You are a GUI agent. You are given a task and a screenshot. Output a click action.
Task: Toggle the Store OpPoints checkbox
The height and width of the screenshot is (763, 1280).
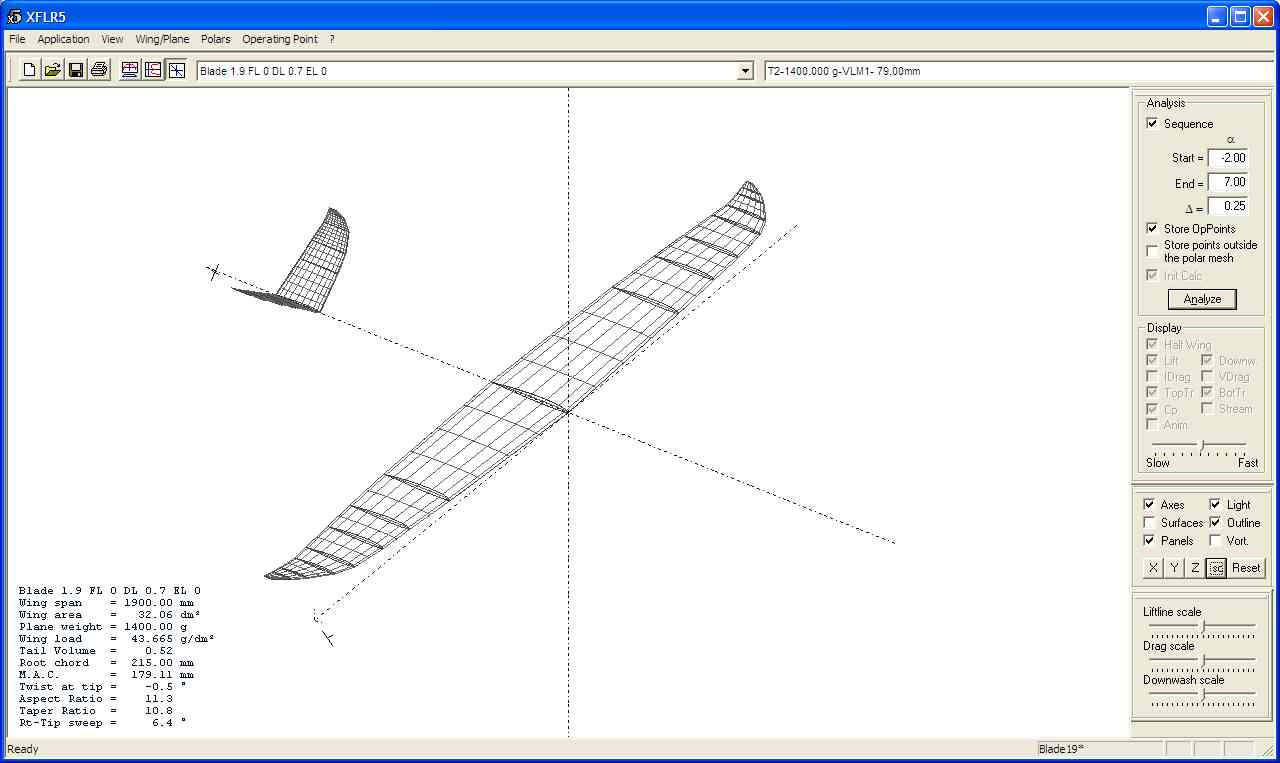point(1152,229)
